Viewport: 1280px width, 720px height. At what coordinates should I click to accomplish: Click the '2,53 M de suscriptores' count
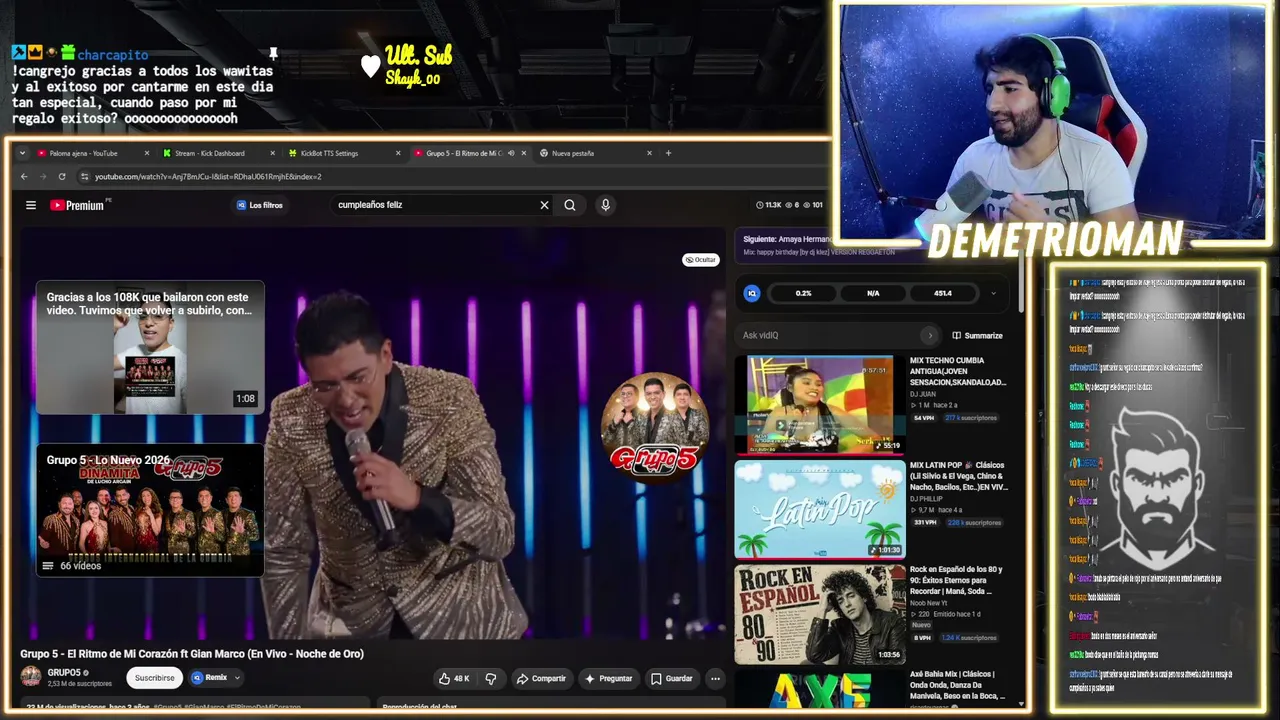(80, 684)
